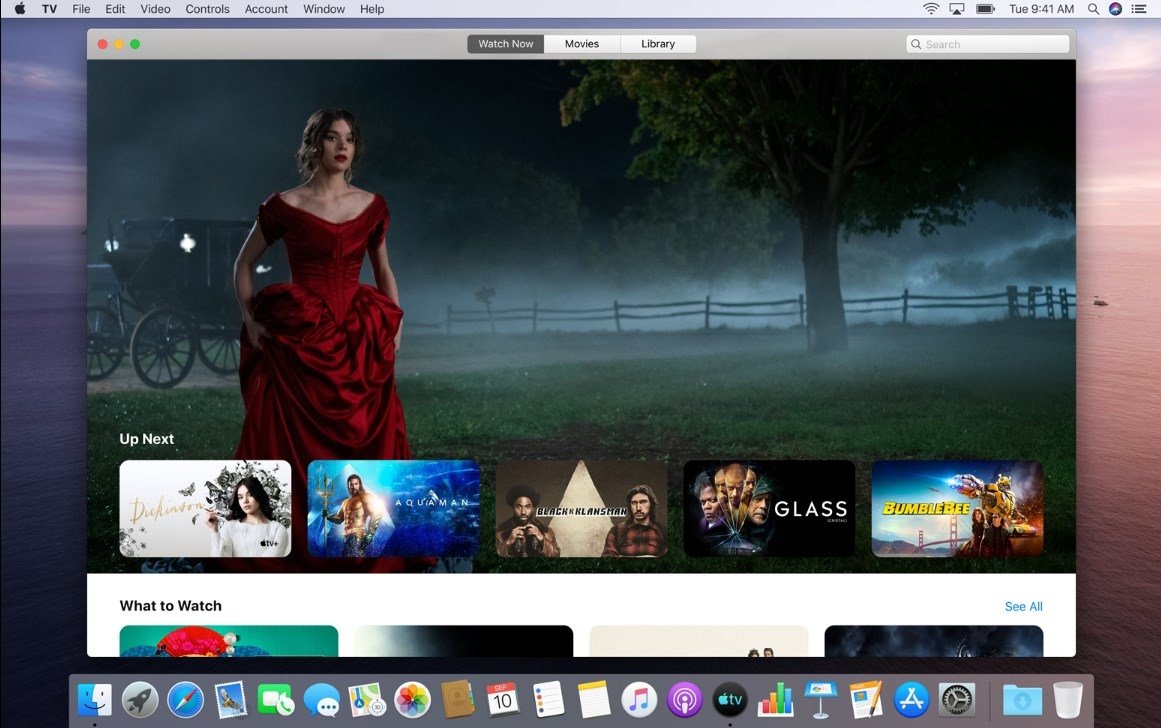This screenshot has height=728, width=1161.
Task: Open the Account menu
Action: [x=267, y=9]
